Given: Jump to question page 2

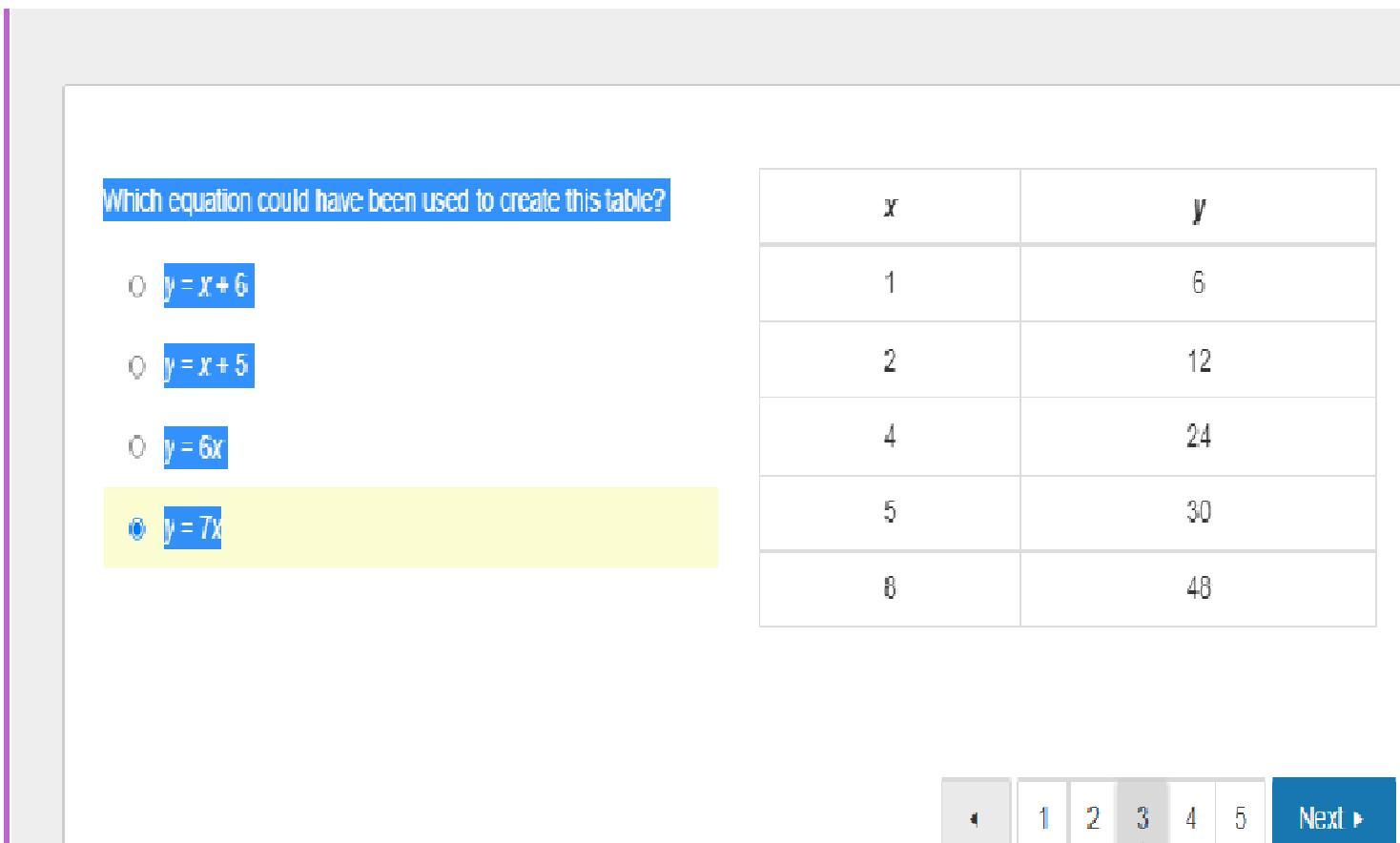Looking at the screenshot, I should [1093, 816].
